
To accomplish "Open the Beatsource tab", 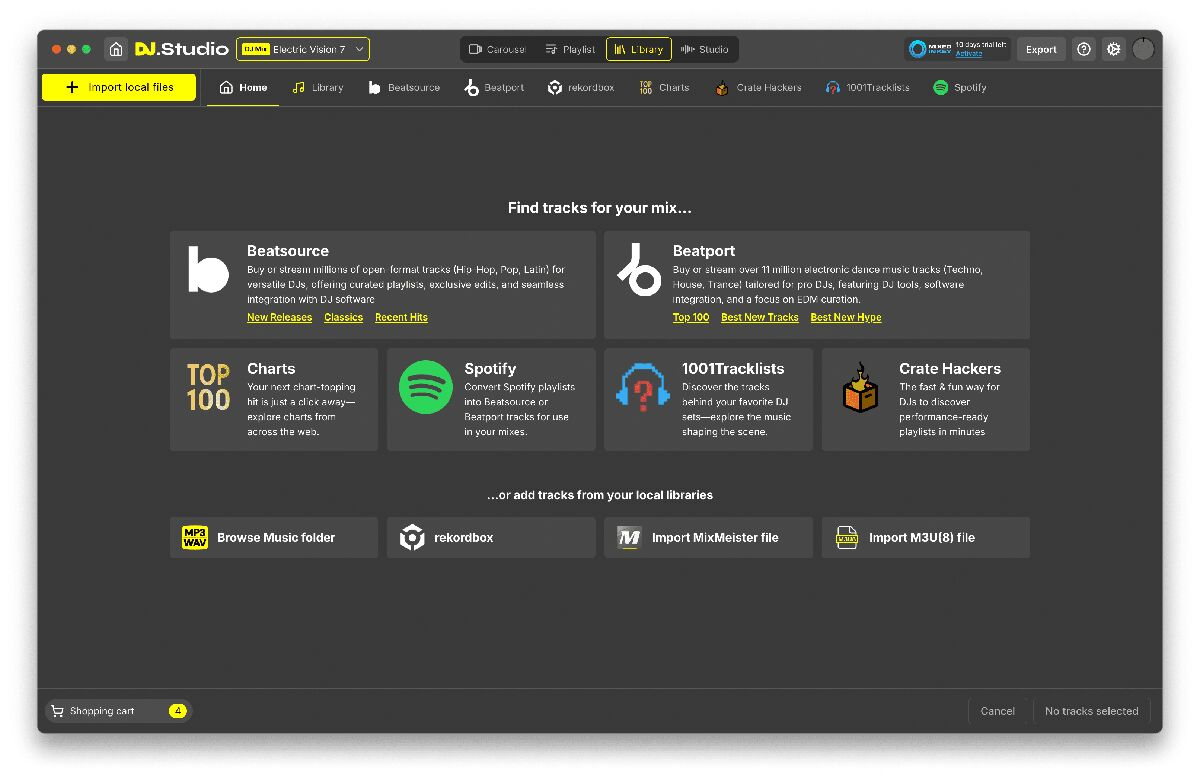I will 404,88.
